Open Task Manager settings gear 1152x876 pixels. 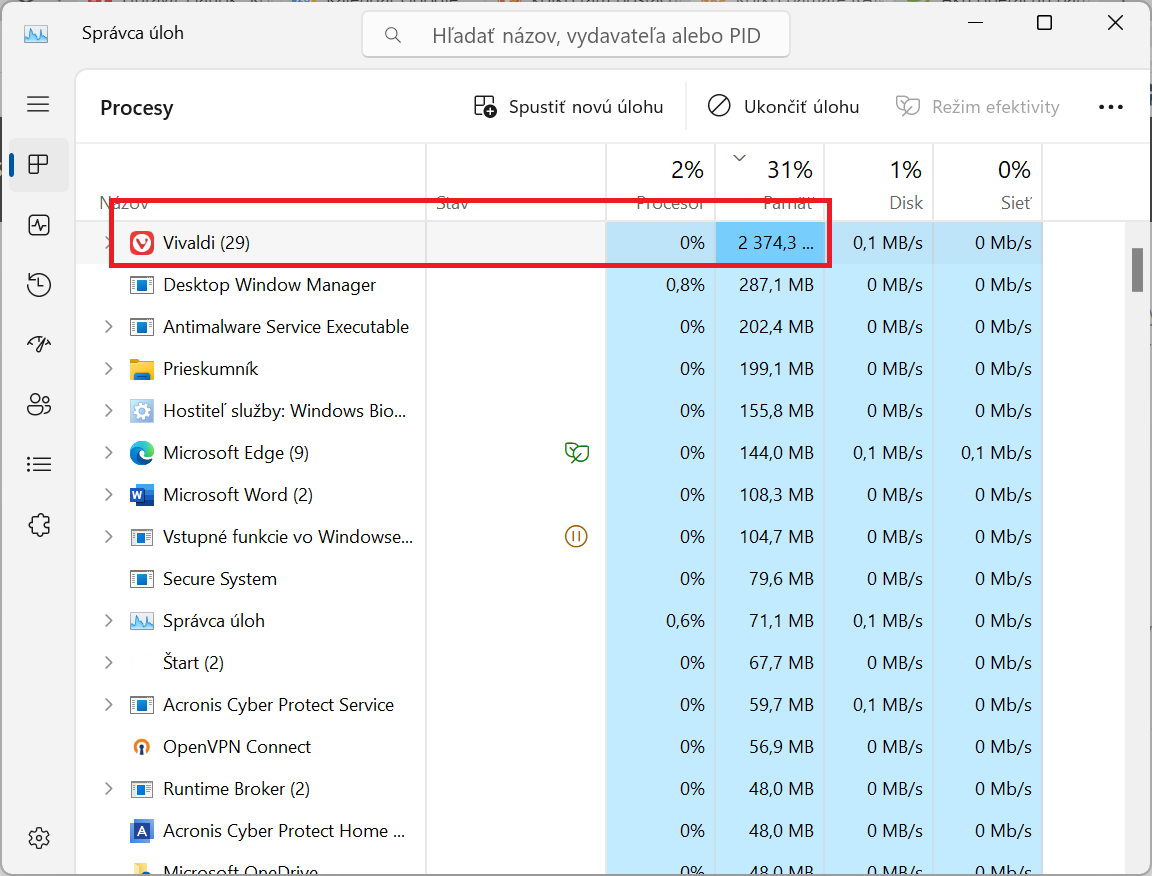(39, 837)
